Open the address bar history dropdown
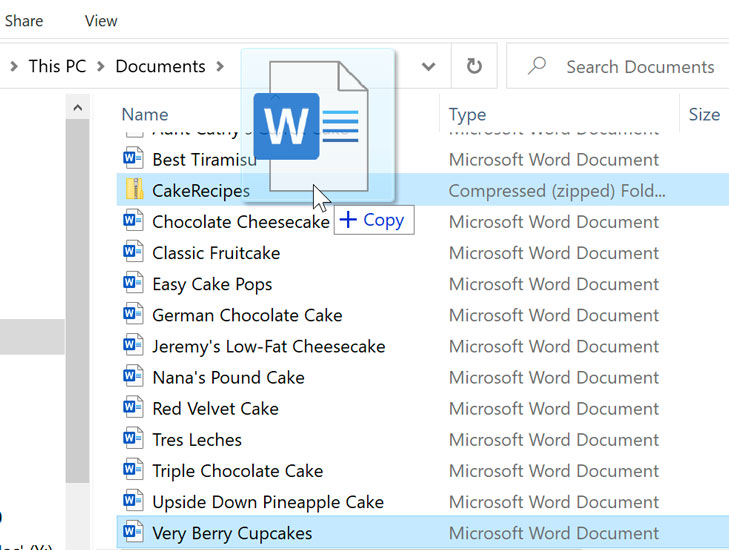Image resolution: width=729 pixels, height=550 pixels. pos(428,66)
